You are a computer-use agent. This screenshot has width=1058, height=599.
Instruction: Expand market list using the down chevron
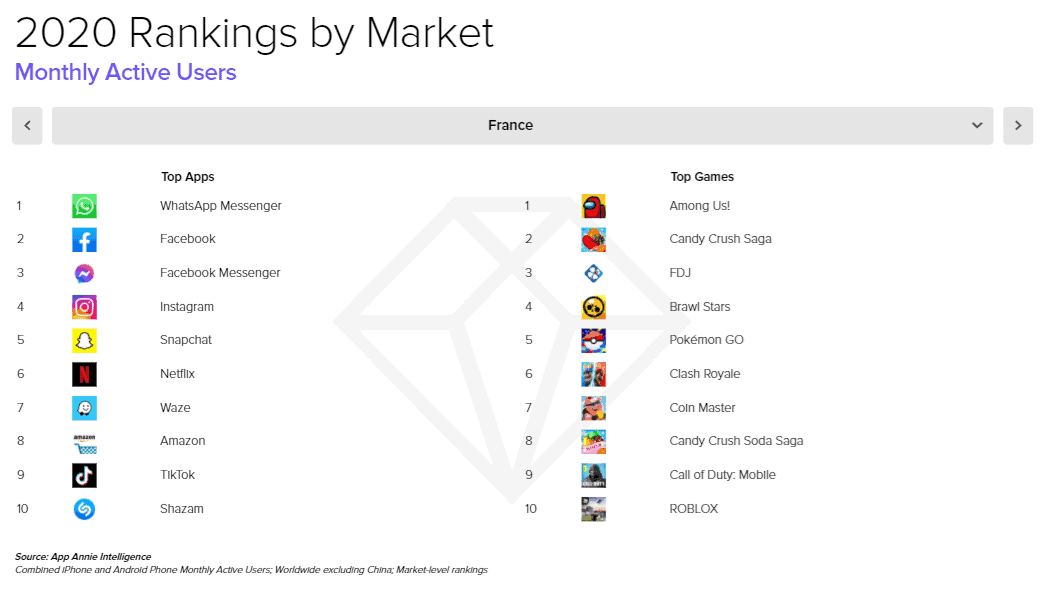(977, 126)
